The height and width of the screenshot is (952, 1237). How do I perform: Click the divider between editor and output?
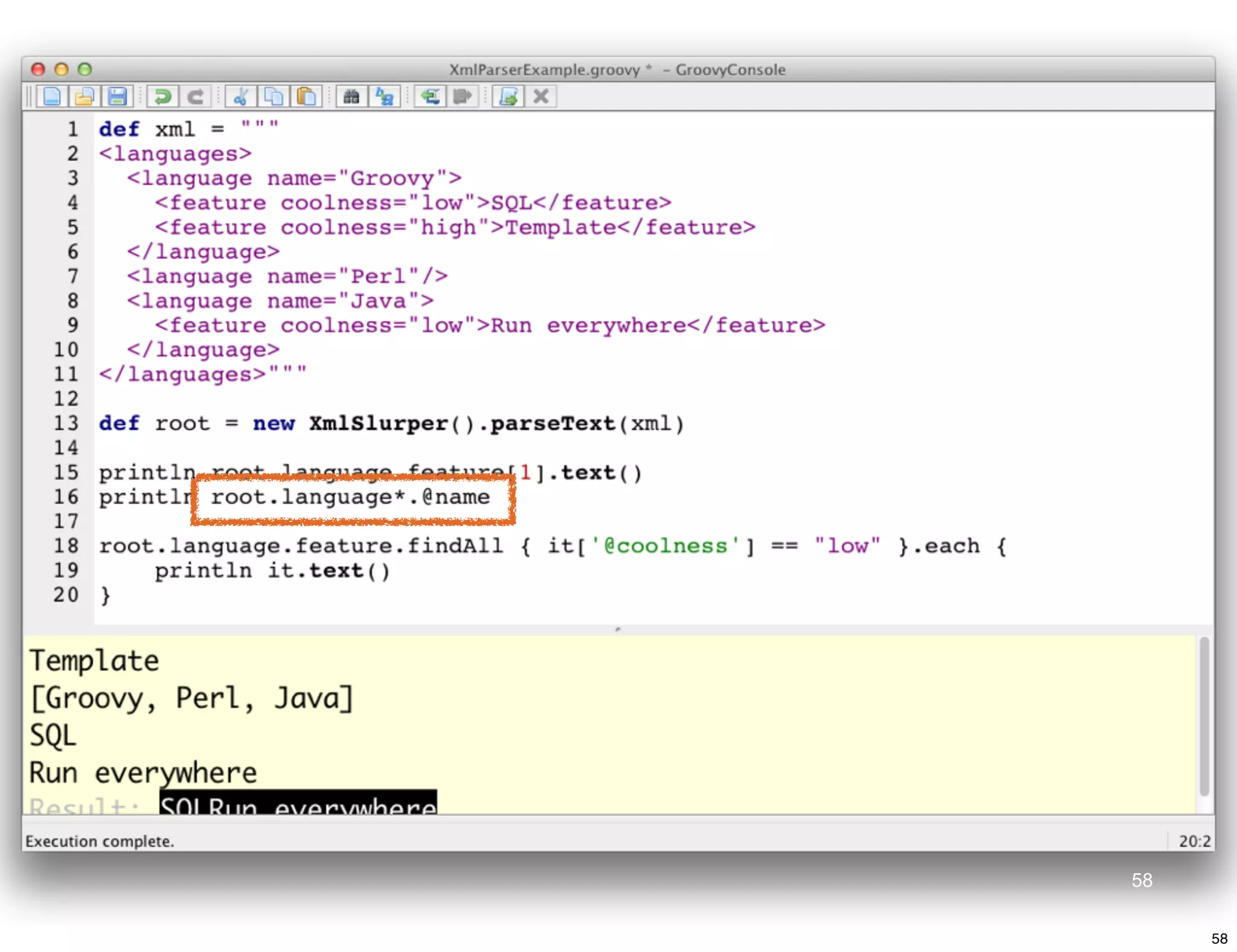(x=617, y=629)
